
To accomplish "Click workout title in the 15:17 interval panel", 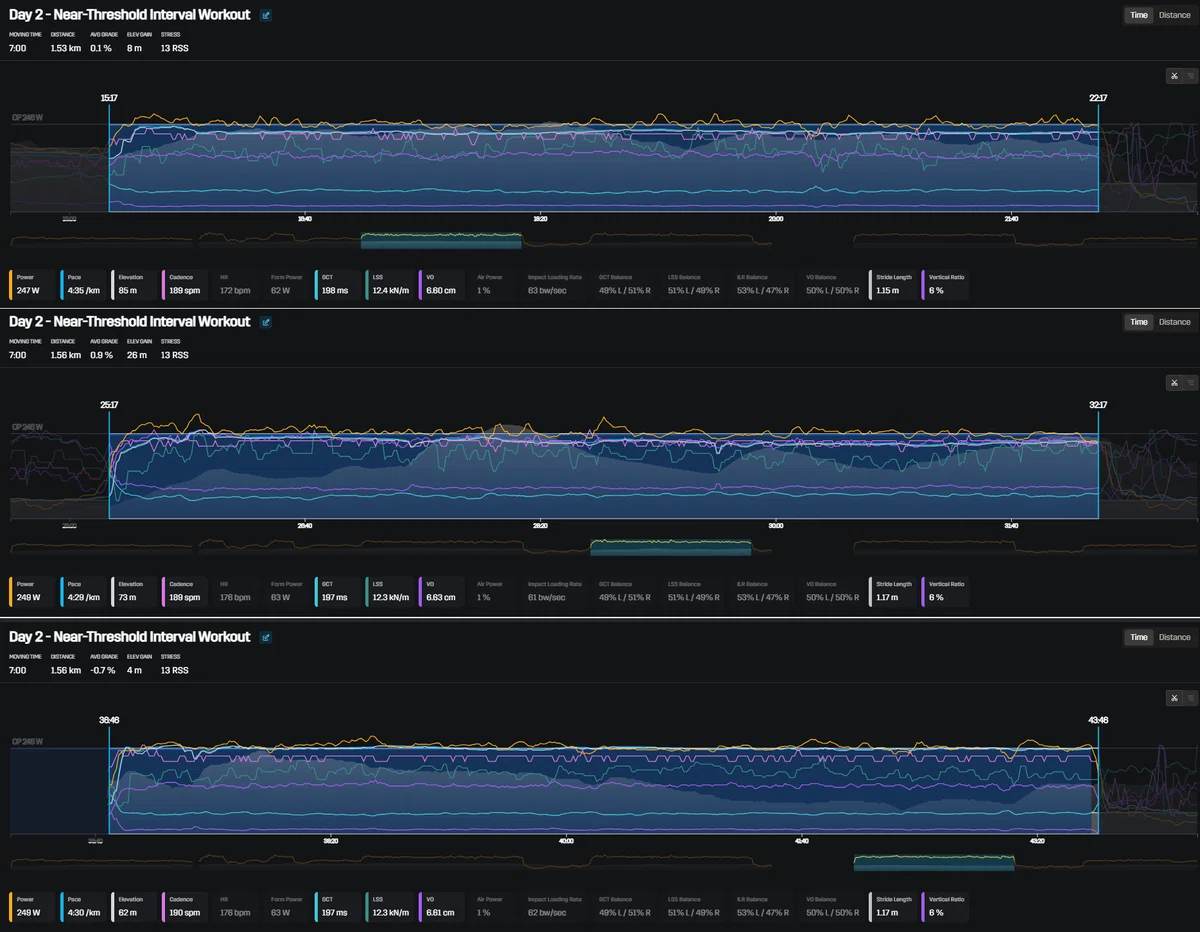I will tap(130, 15).
